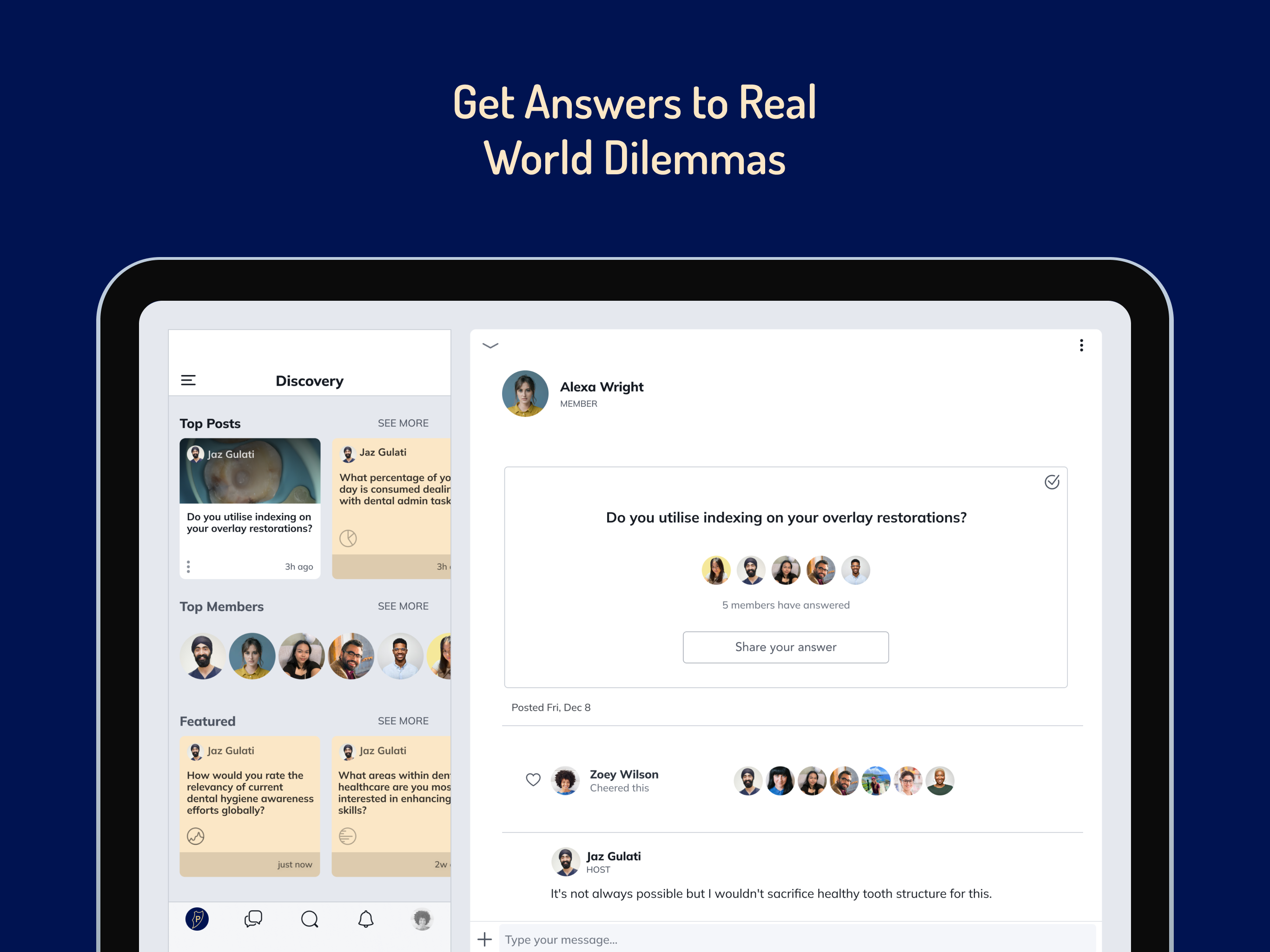Click the '5 members have answered' text
This screenshot has height=952, width=1270.
point(786,605)
